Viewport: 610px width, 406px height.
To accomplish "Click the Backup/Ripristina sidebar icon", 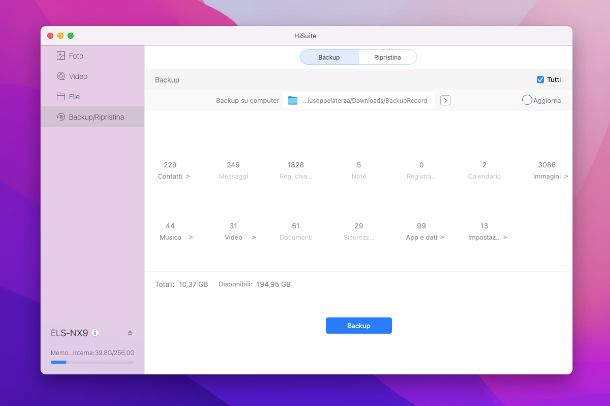I will [x=61, y=117].
